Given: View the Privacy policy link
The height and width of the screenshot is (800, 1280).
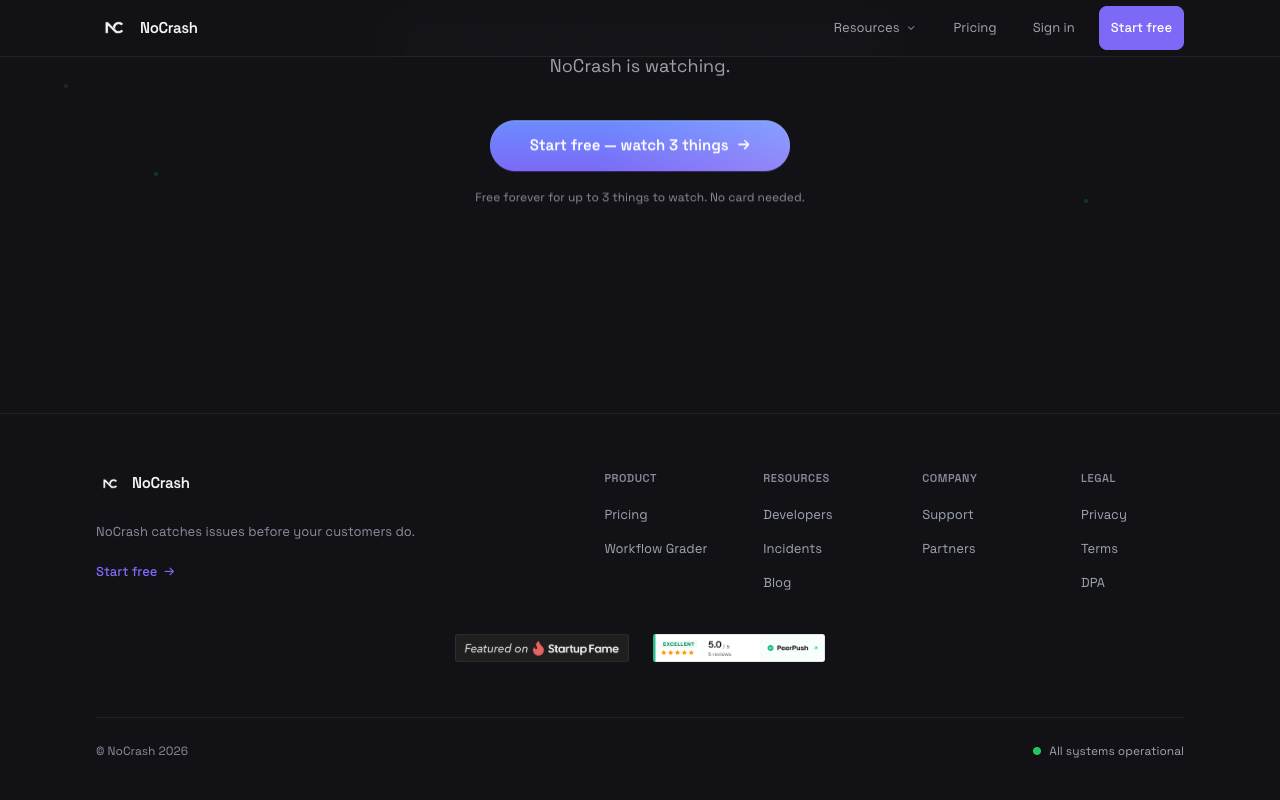Looking at the screenshot, I should (x=1104, y=515).
